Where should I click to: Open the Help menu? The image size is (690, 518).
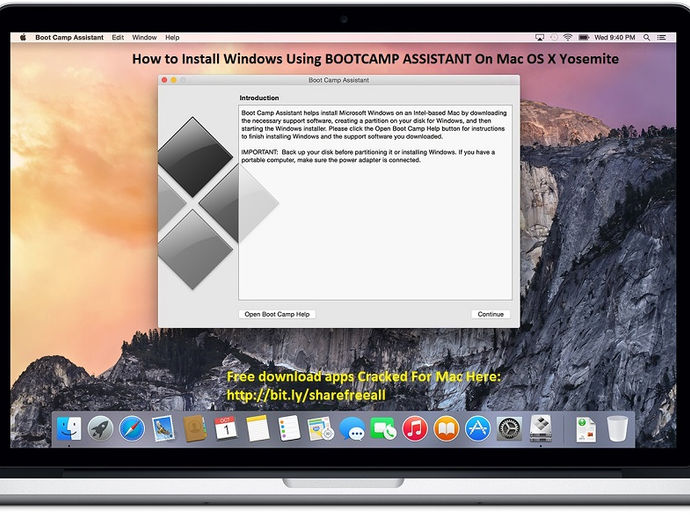pos(172,37)
